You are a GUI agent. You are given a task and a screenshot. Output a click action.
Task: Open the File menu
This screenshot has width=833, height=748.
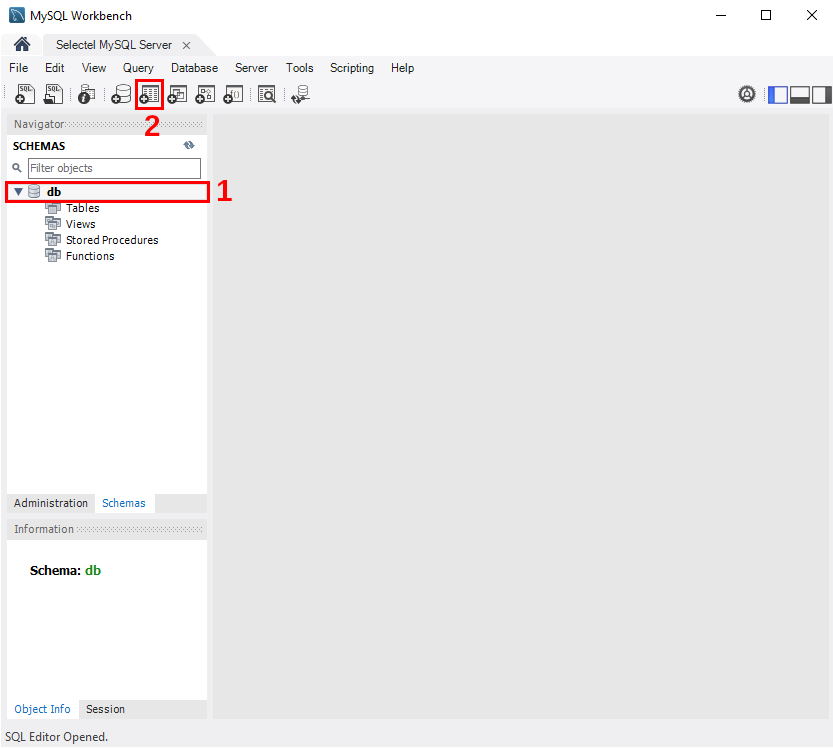(x=19, y=68)
